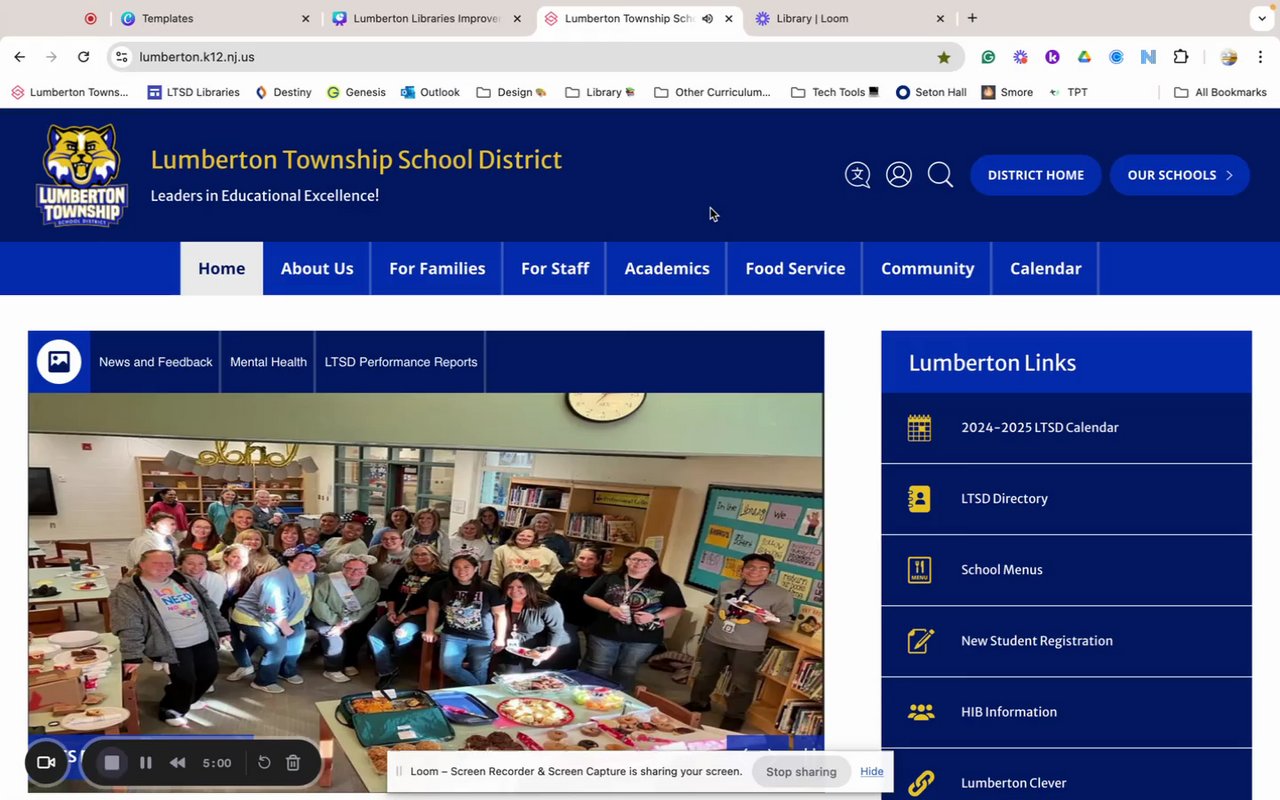Click the HIB Information people icon
The image size is (1280, 800).
pos(920,712)
